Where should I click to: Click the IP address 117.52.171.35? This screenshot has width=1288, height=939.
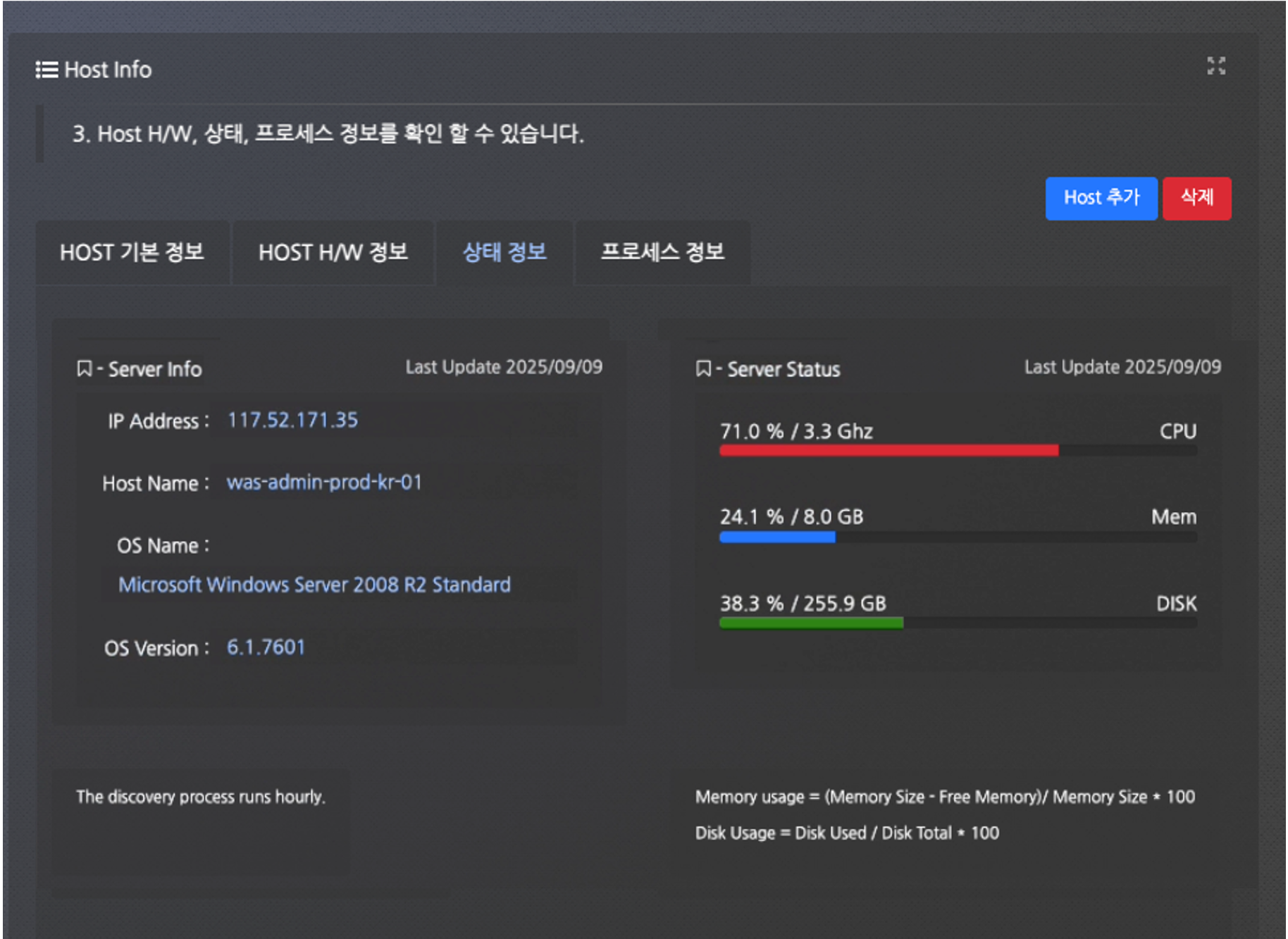coord(292,421)
